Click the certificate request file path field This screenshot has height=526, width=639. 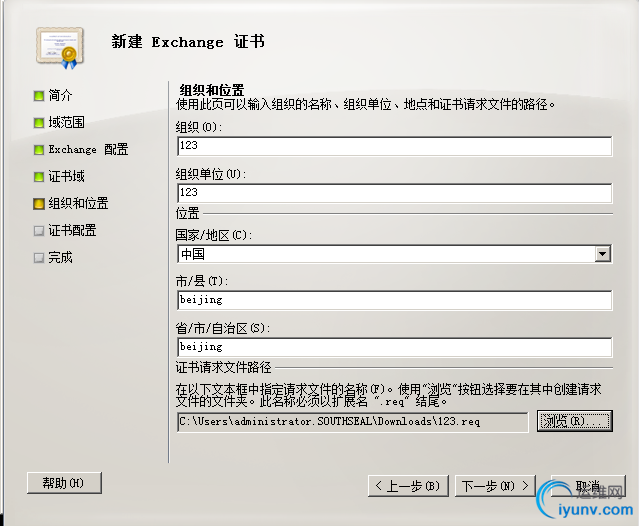click(353, 422)
